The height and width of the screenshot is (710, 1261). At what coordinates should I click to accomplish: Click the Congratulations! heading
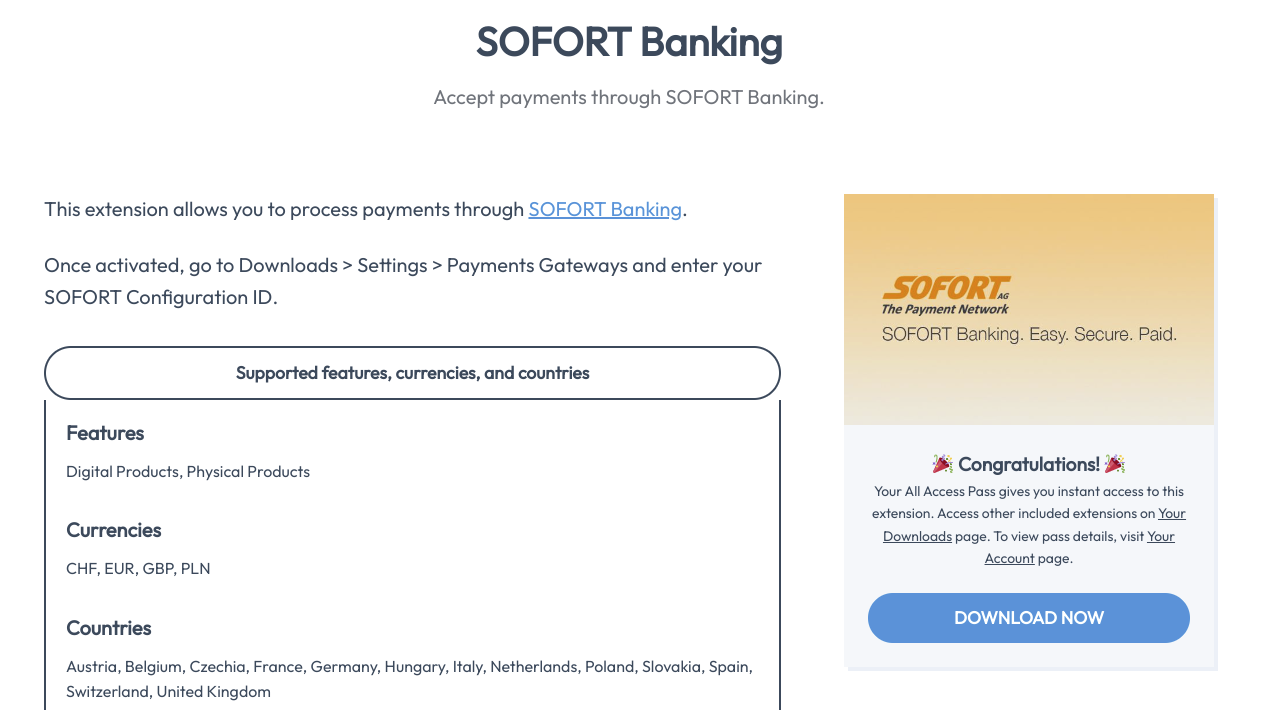click(1028, 463)
